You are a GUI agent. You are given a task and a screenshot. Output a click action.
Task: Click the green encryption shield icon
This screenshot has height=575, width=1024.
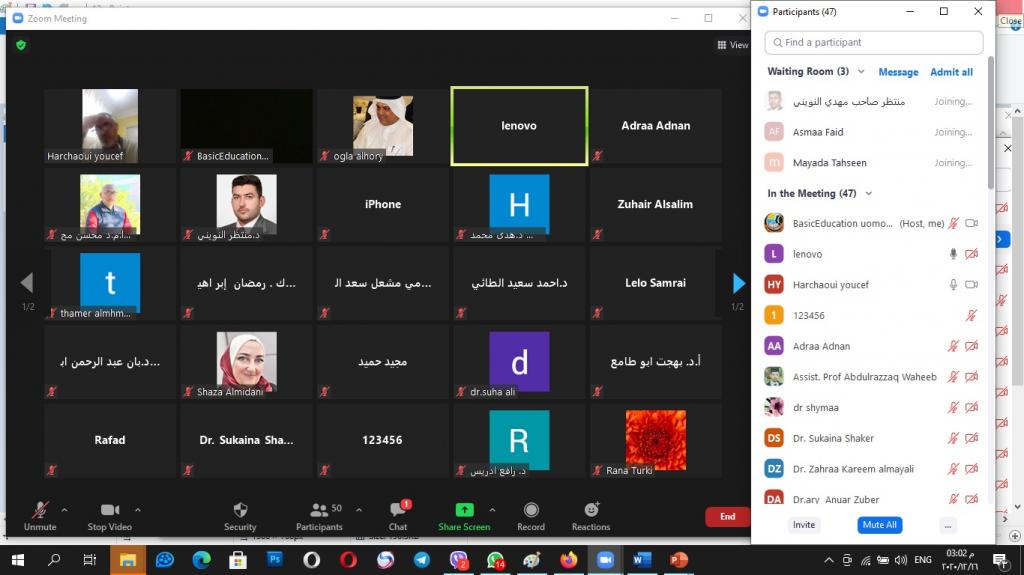pyautogui.click(x=21, y=45)
